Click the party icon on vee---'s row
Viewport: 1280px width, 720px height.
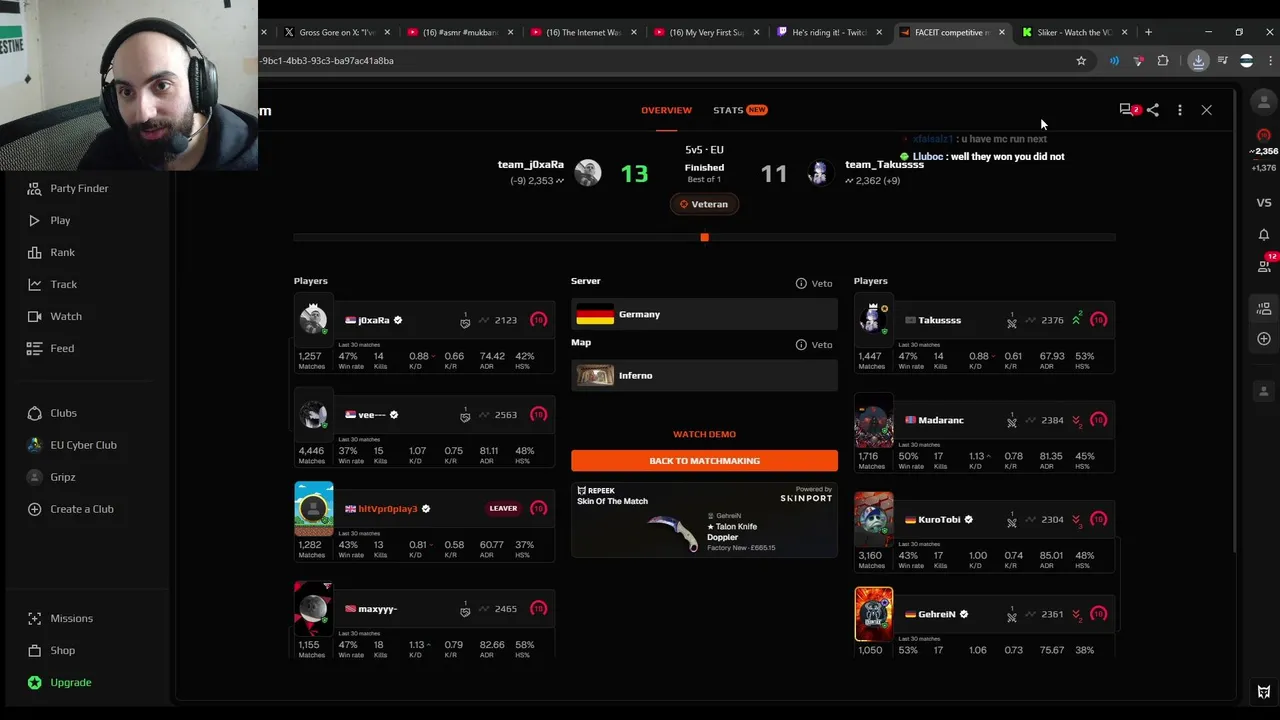[x=465, y=414]
